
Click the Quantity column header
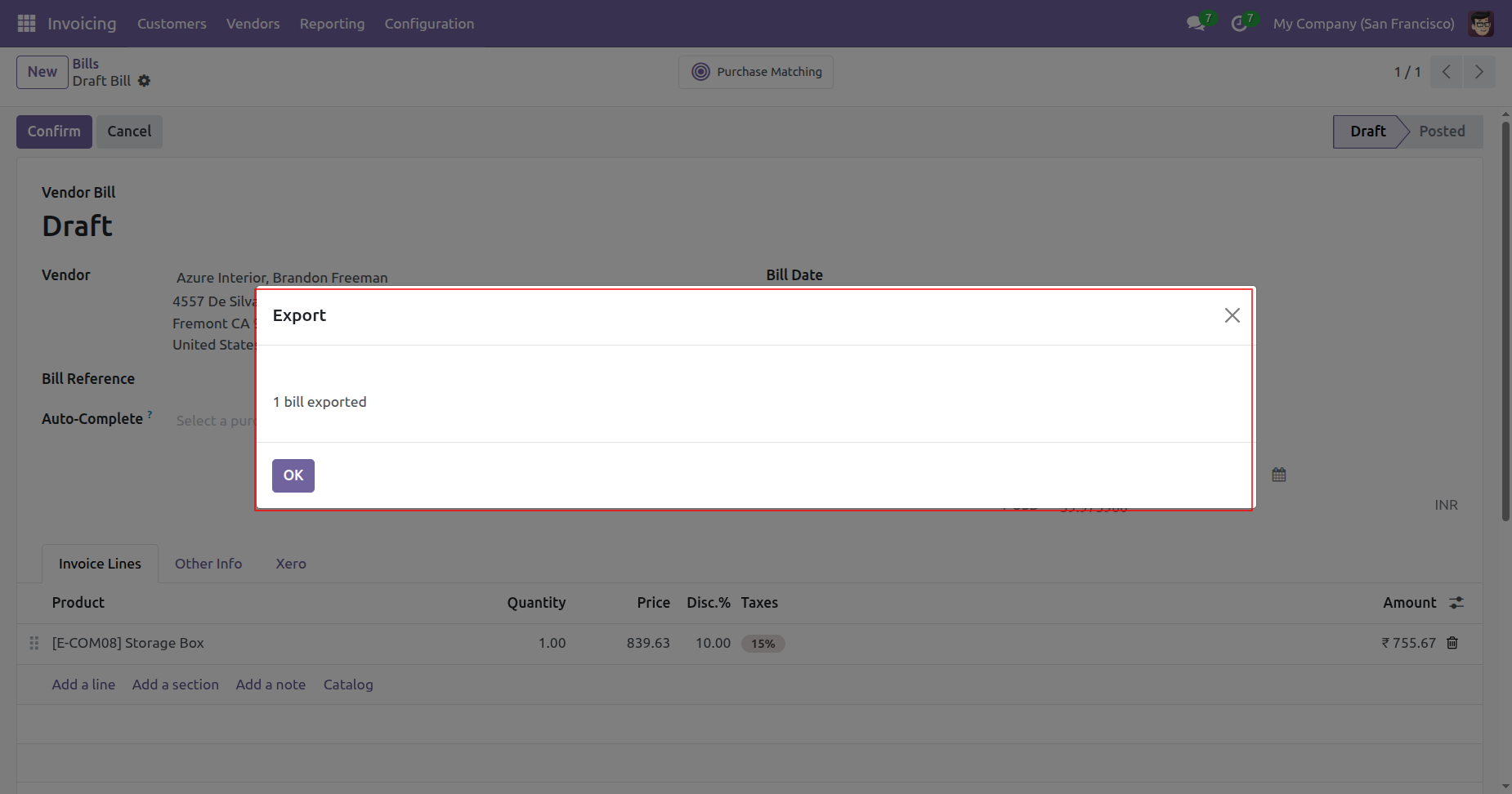click(x=536, y=603)
